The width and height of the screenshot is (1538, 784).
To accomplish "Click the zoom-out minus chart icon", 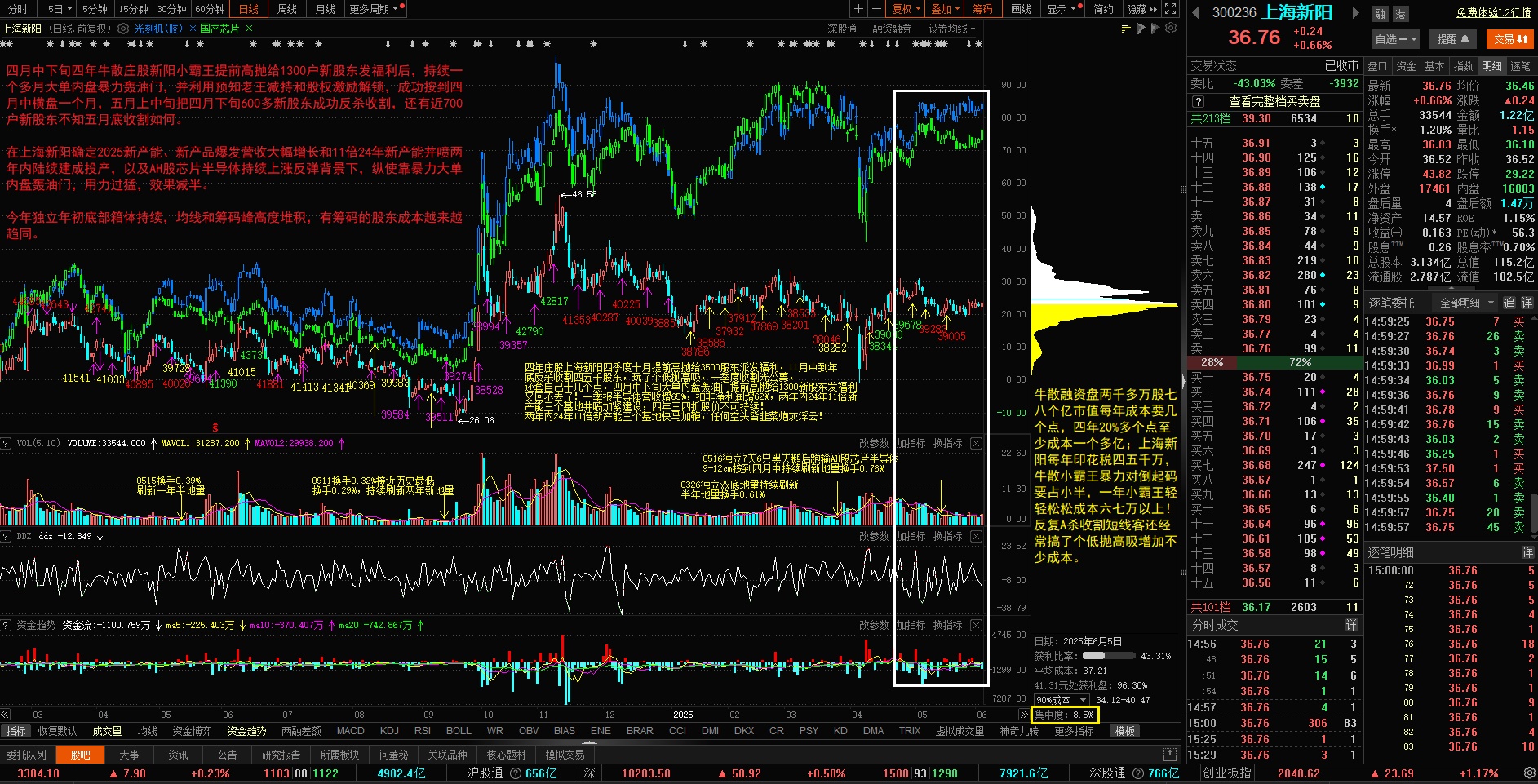I will point(876,9).
